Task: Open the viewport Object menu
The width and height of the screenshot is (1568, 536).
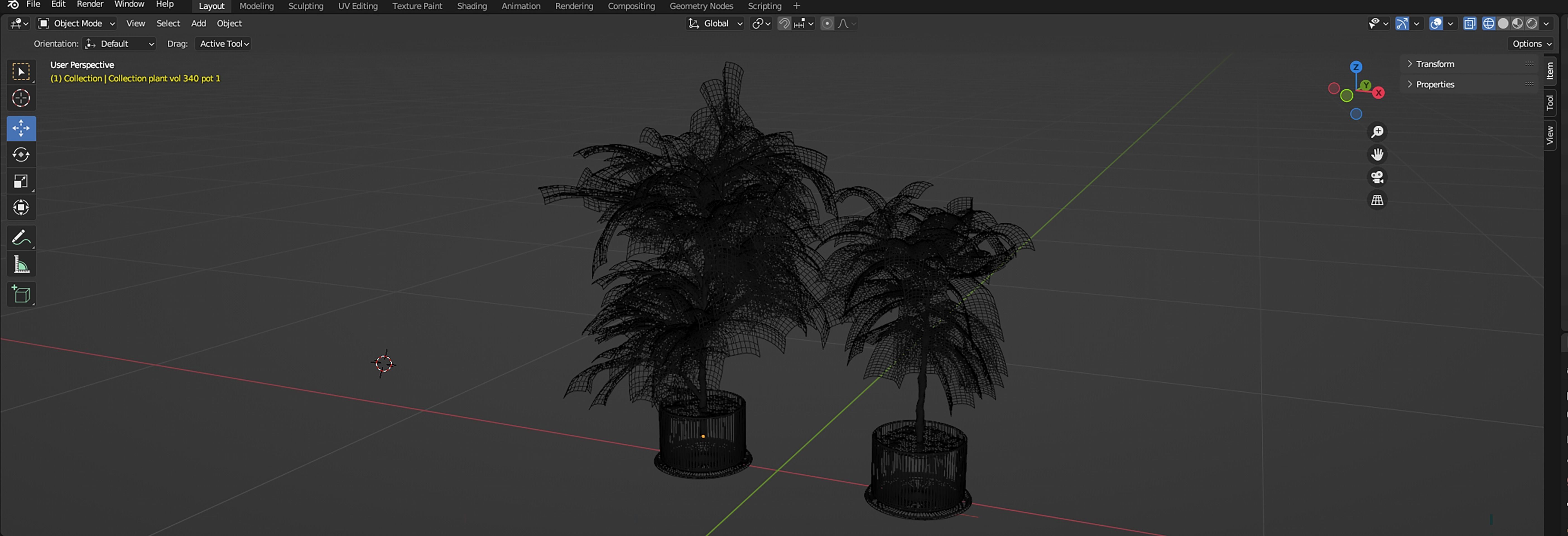Action: 229,23
